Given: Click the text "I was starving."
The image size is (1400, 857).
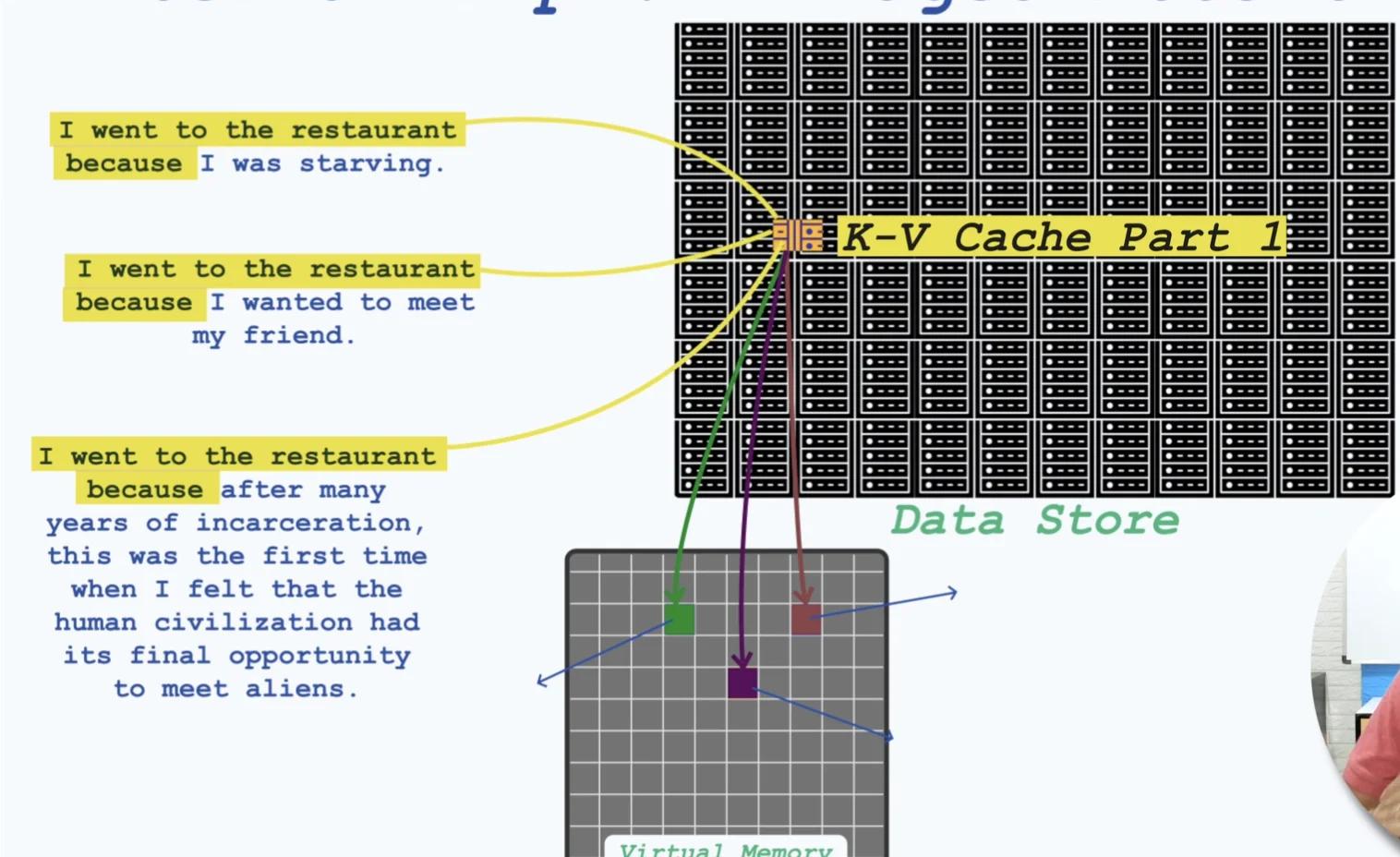Looking at the screenshot, I should 323,163.
